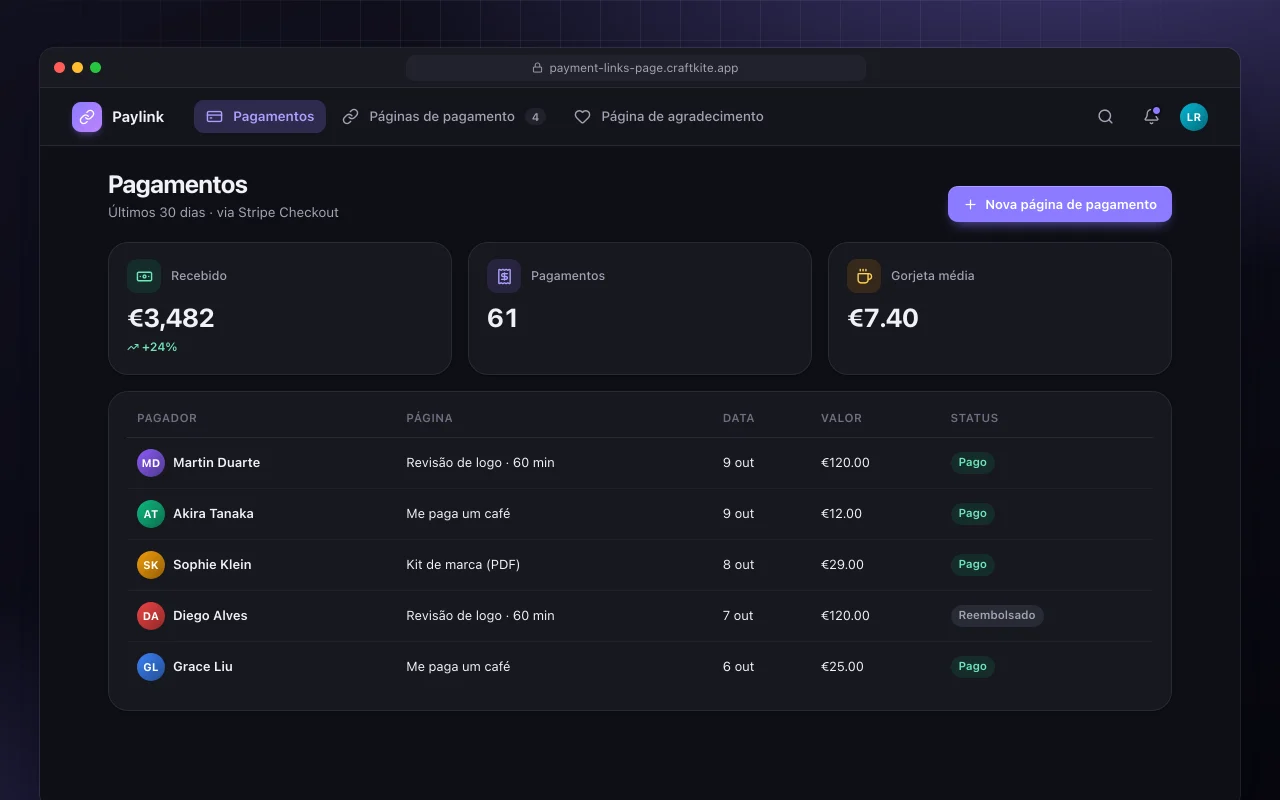Click Grace Liu's GL avatar
The height and width of the screenshot is (800, 1280).
[x=151, y=667]
